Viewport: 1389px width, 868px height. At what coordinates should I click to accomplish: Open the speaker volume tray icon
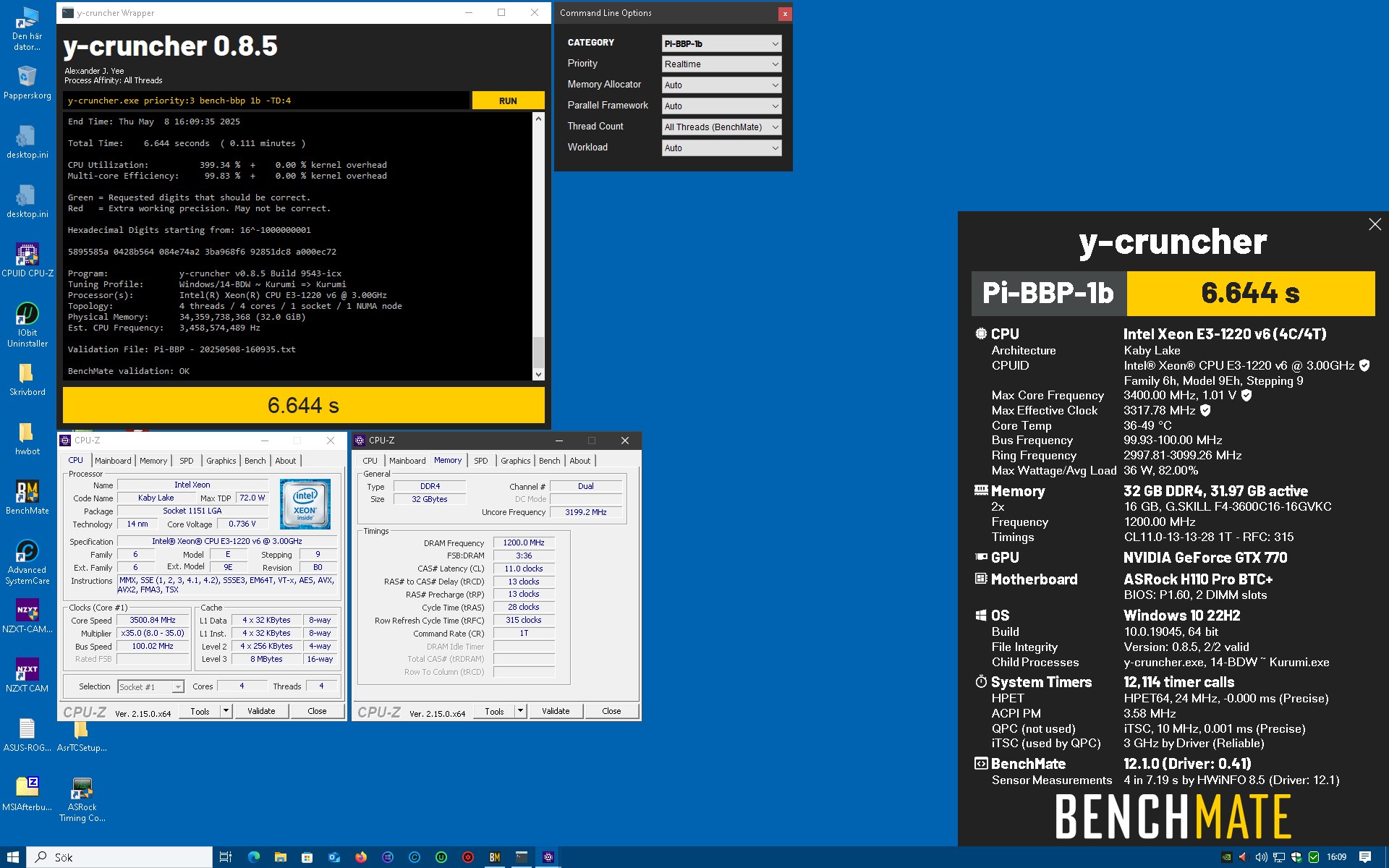tap(1261, 857)
